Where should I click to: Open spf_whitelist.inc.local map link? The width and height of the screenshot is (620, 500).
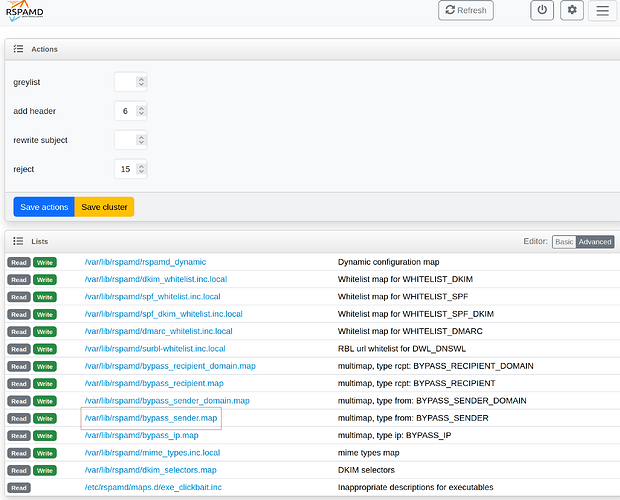coord(152,296)
